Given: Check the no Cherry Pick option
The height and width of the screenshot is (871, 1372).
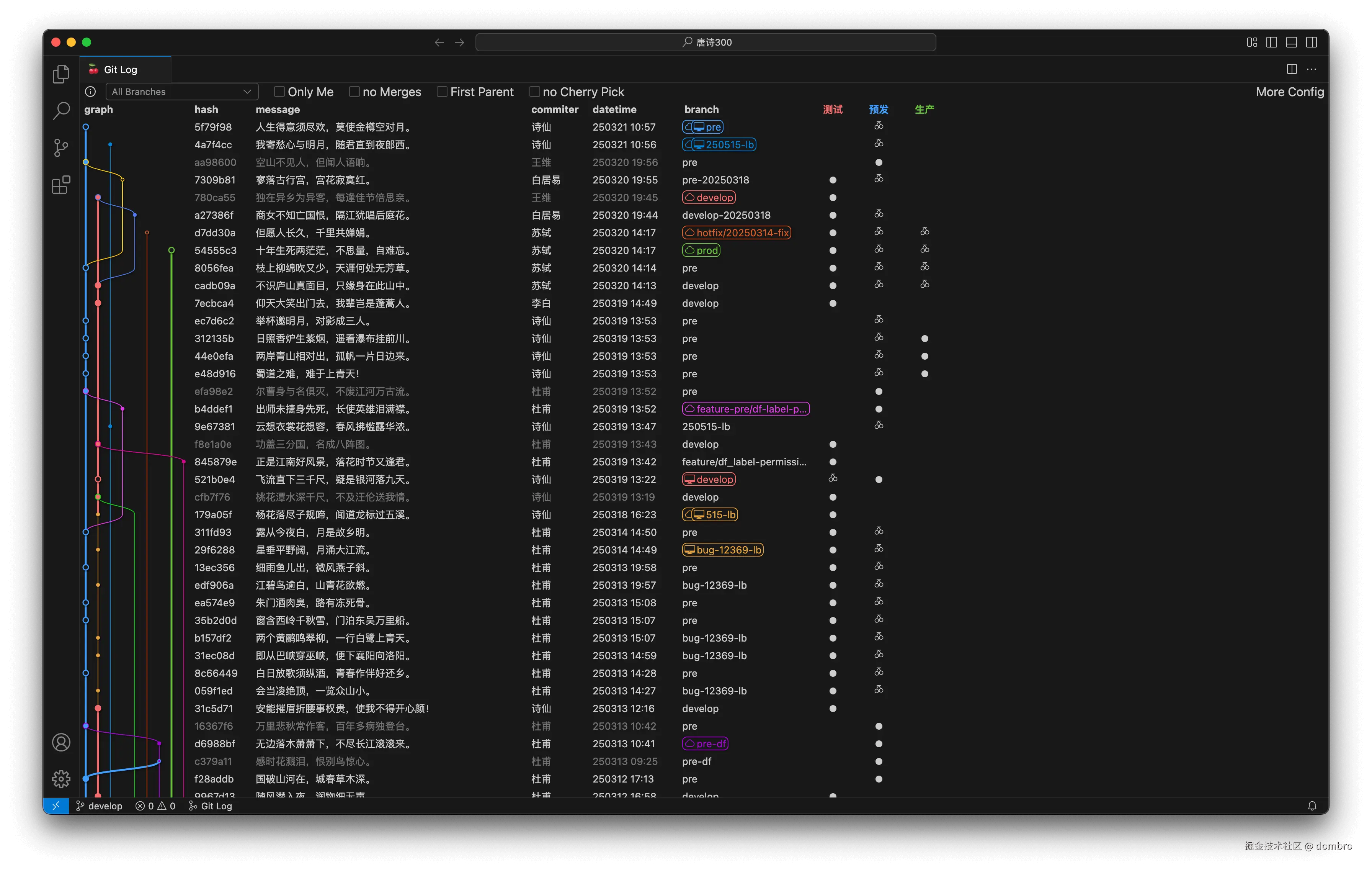Looking at the screenshot, I should pos(534,91).
